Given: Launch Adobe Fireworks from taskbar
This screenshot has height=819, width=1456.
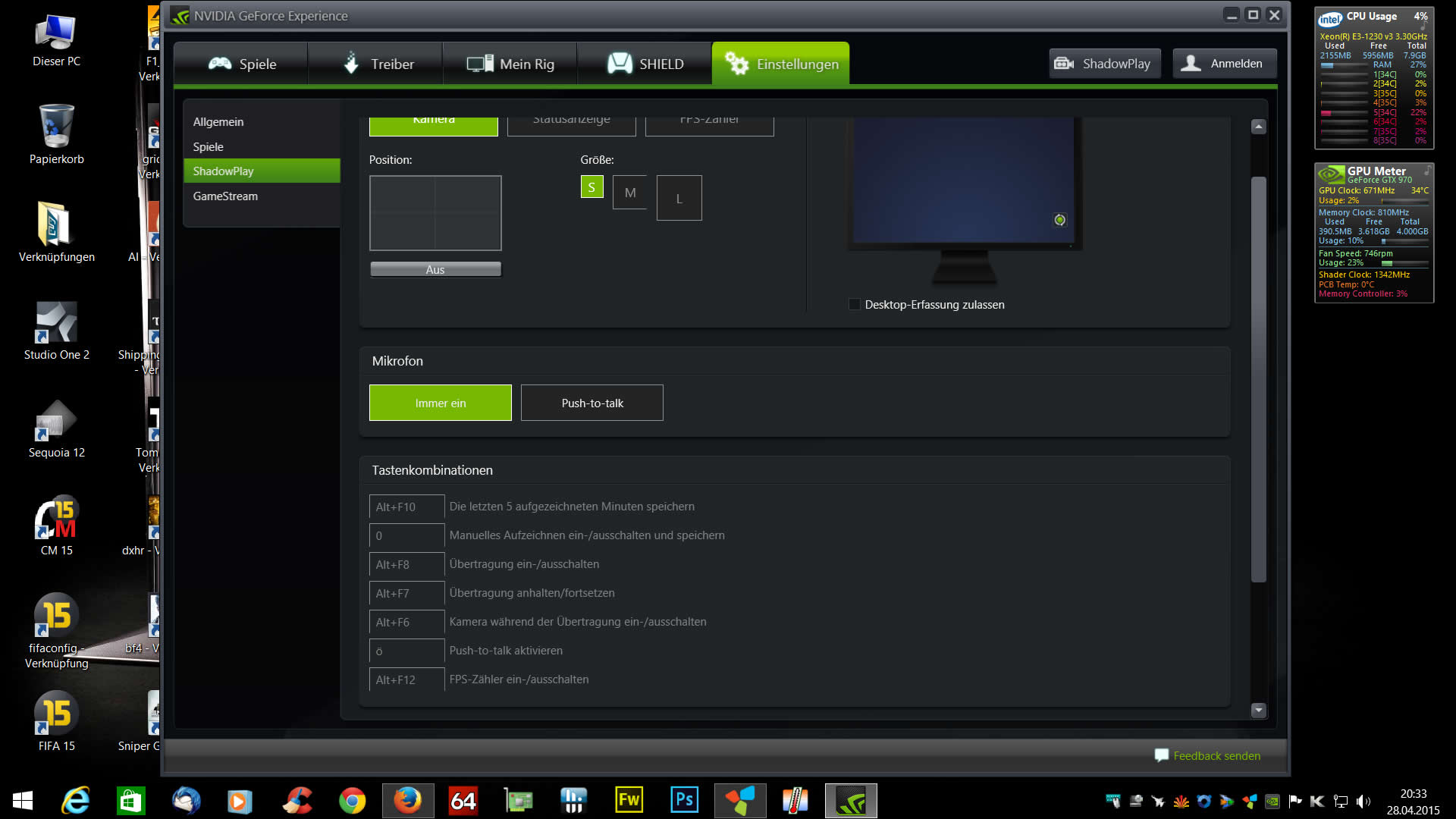Looking at the screenshot, I should tap(629, 801).
